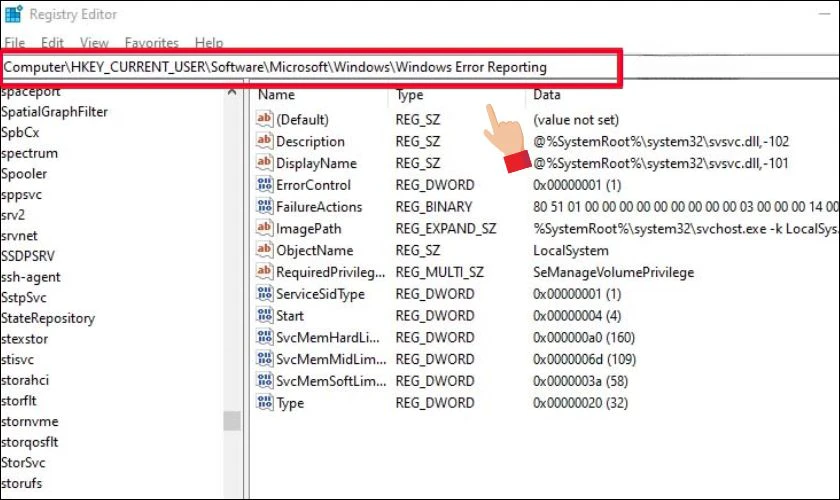Image resolution: width=840 pixels, height=500 pixels.
Task: Click the SvcMemMidLimit DWORD icon
Action: pyautogui.click(x=265, y=359)
